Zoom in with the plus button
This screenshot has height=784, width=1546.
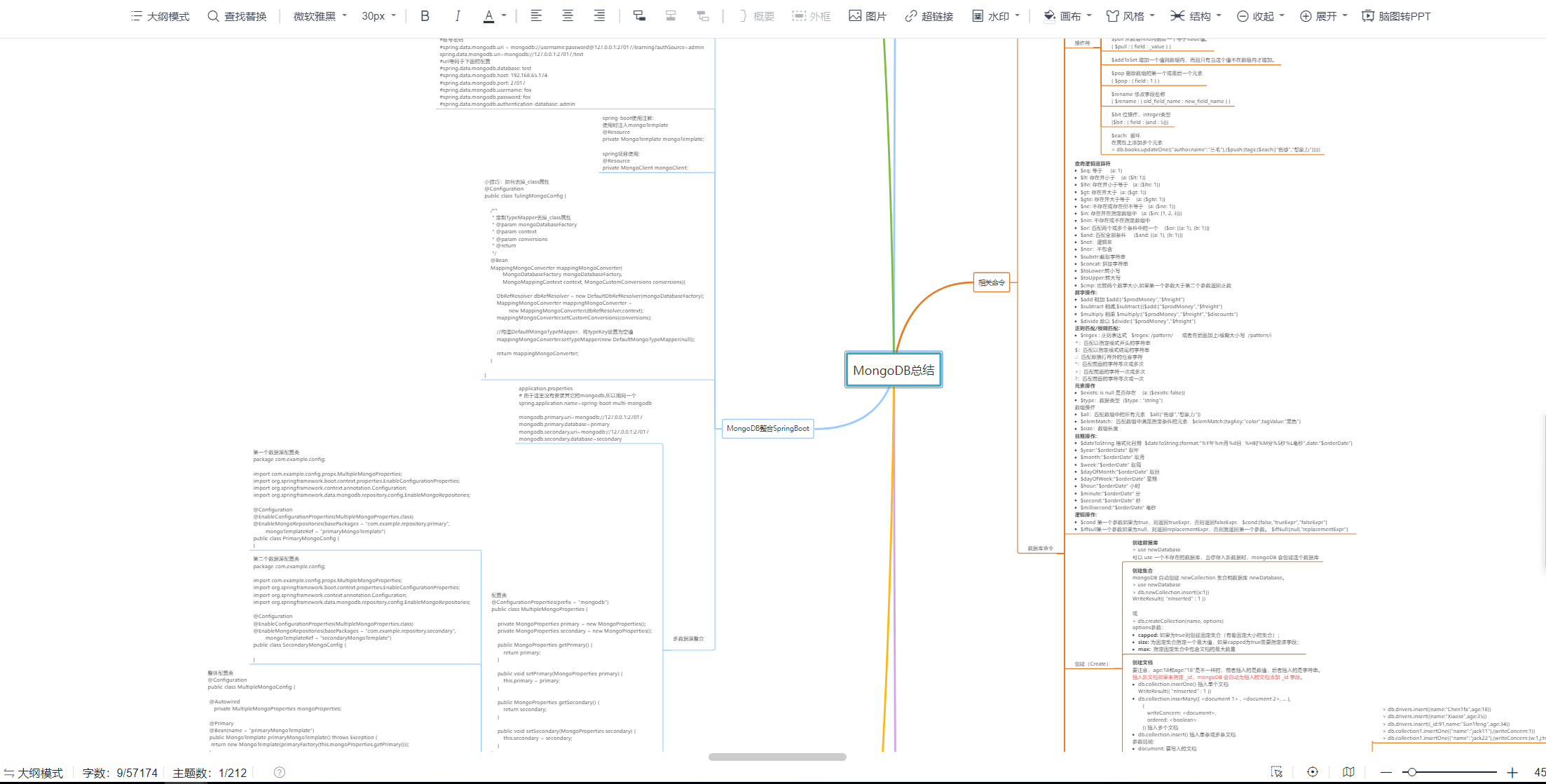(x=1512, y=772)
